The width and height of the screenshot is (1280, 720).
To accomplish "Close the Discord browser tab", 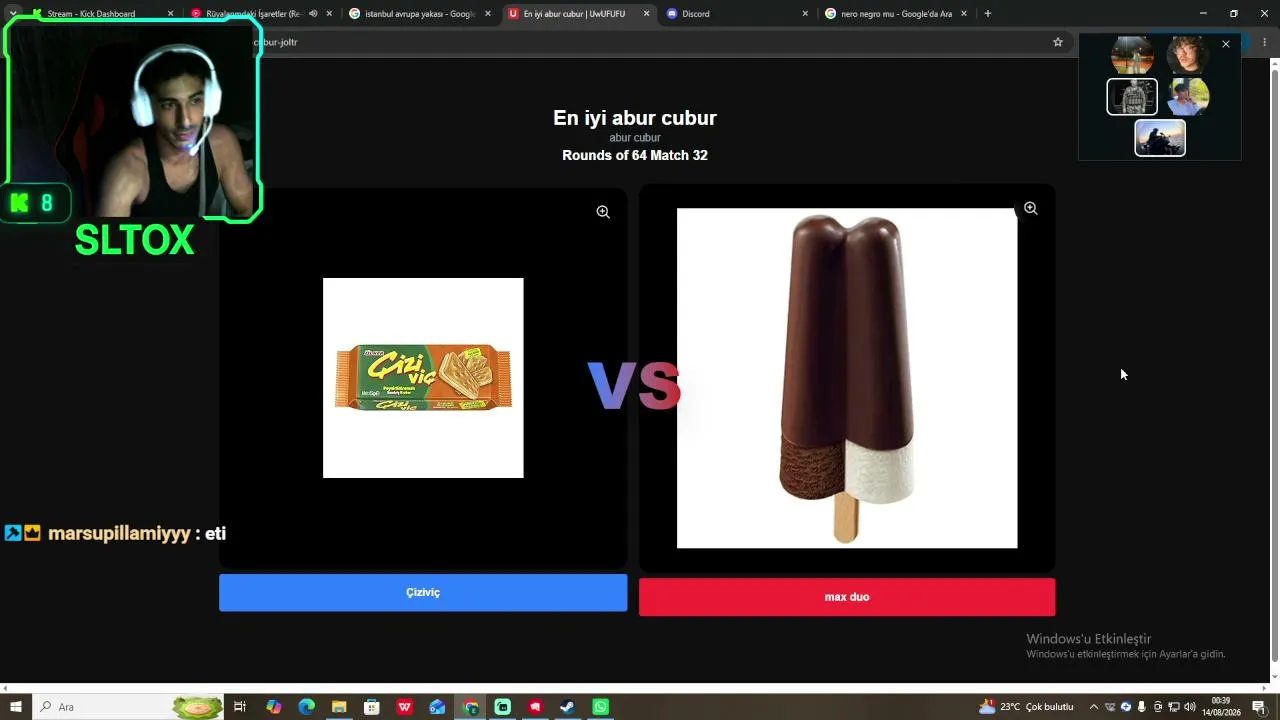I will tap(805, 14).
